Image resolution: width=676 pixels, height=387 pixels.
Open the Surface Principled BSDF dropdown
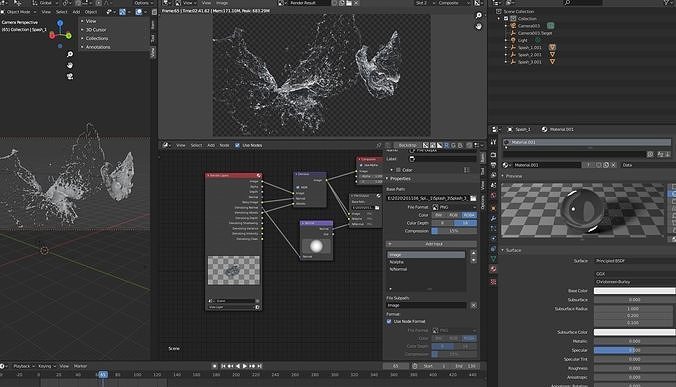(635, 261)
